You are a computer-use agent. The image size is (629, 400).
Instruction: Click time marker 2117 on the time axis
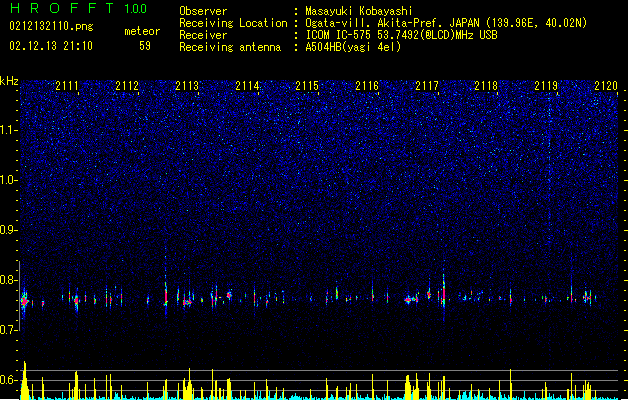click(x=427, y=86)
